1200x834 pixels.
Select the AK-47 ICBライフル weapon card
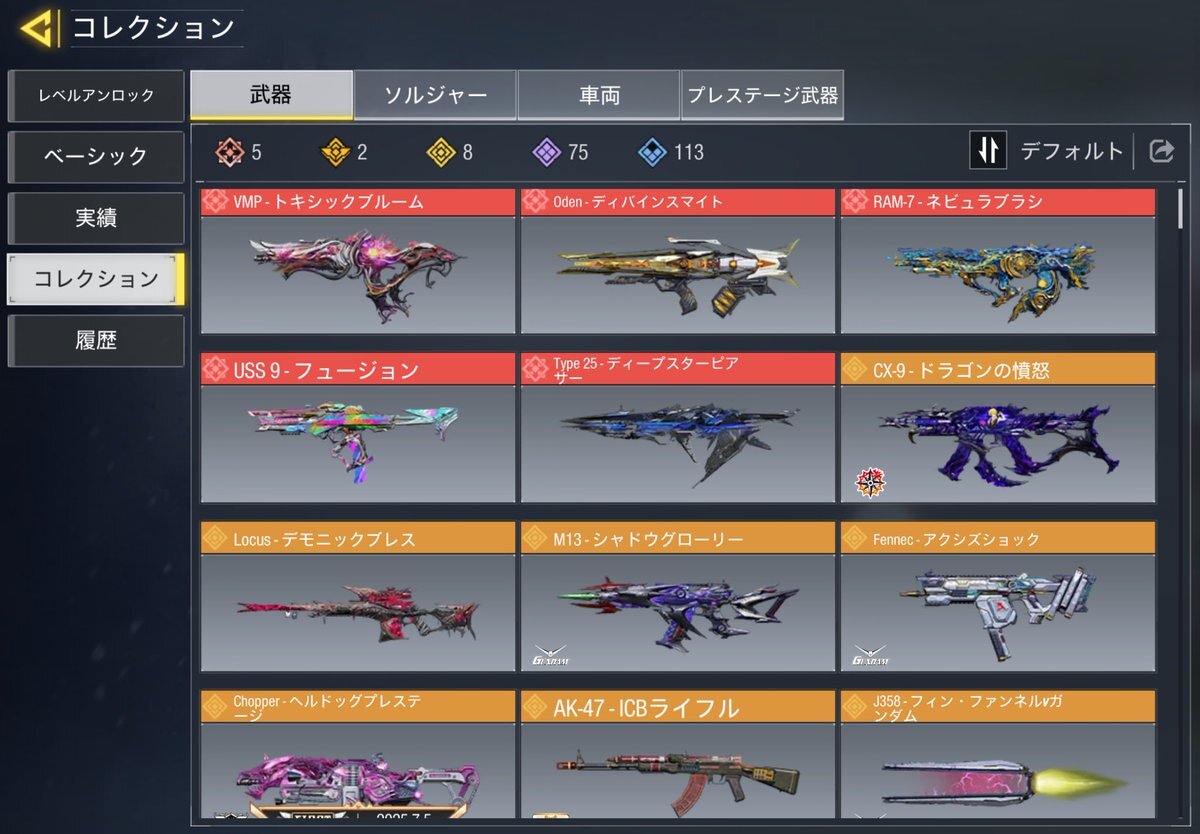coord(678,755)
